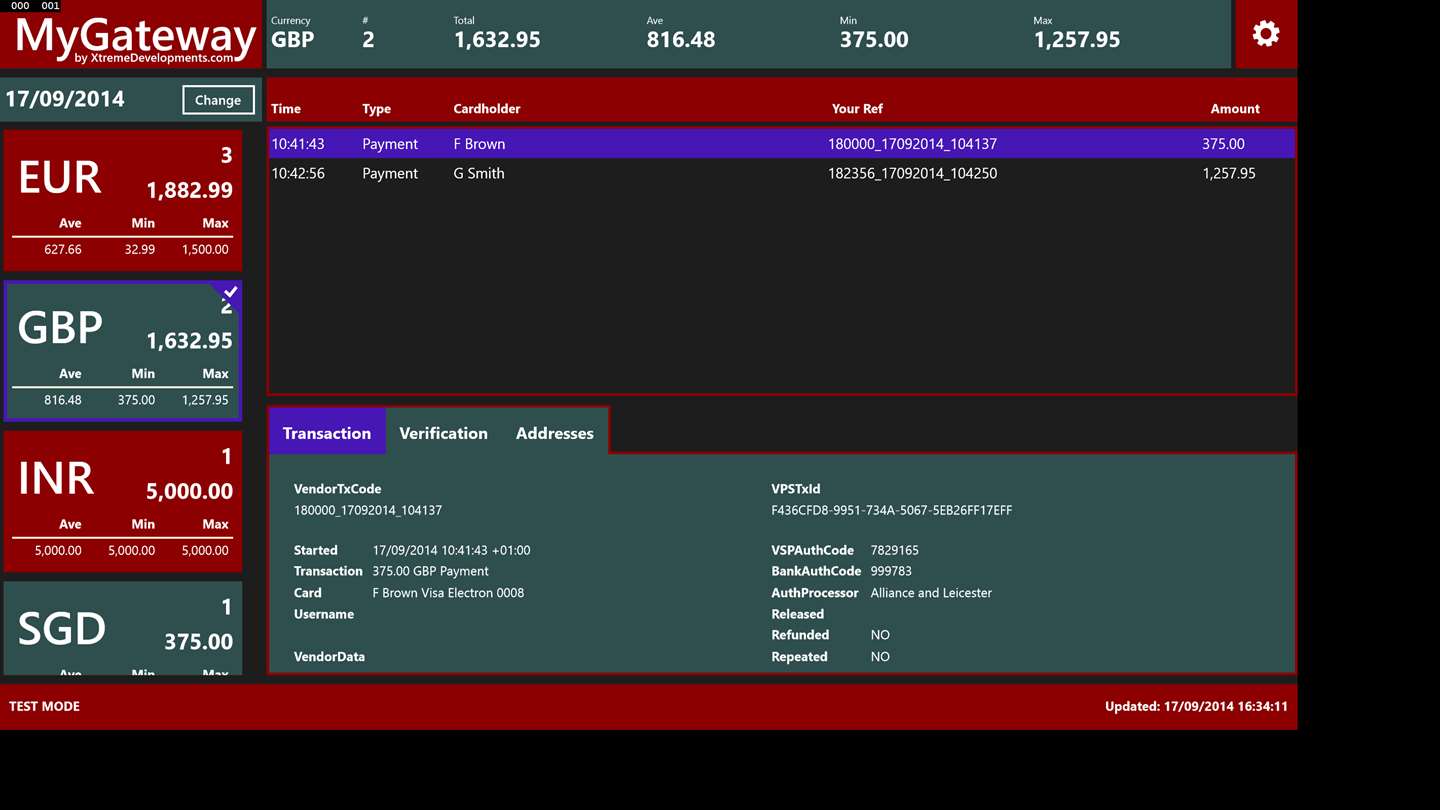This screenshot has width=1440, height=810.
Task: Click the 17/09/2014 date label
Action: 65,99
